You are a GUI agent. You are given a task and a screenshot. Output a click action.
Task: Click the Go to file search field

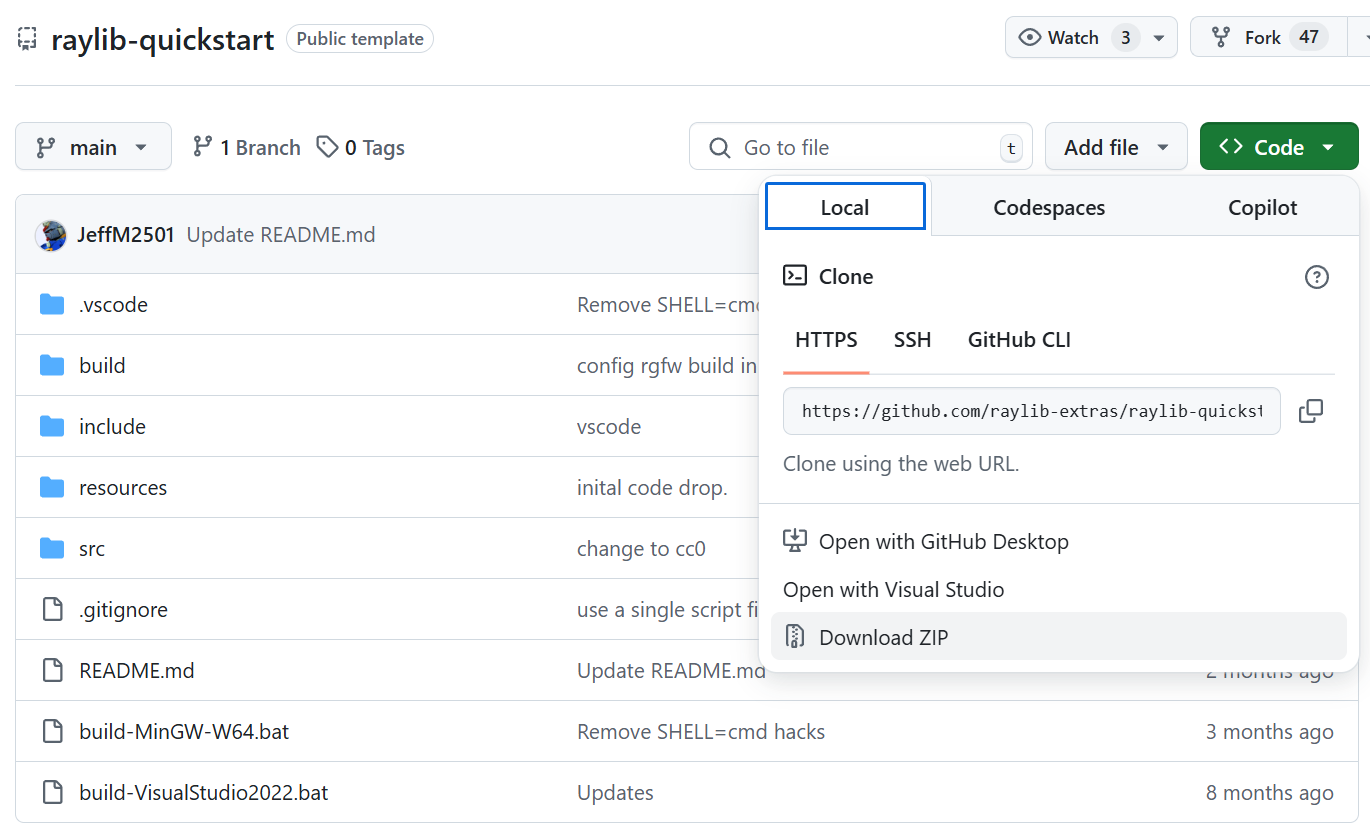click(x=860, y=148)
